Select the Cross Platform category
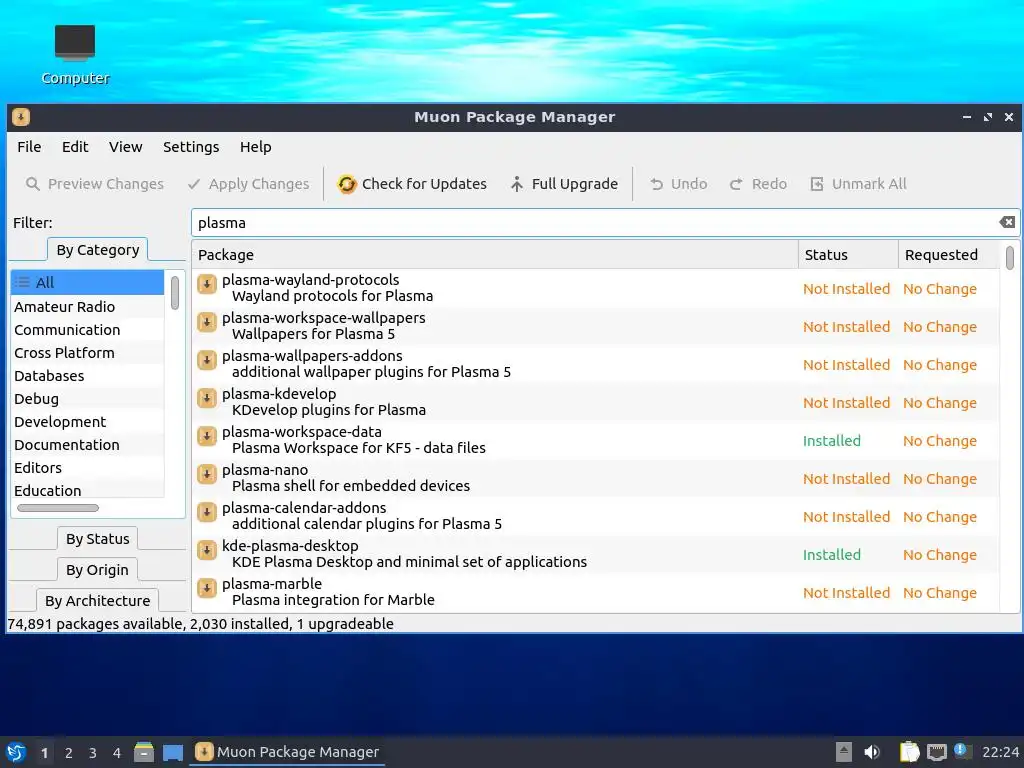The width and height of the screenshot is (1024, 768). pyautogui.click(x=87, y=353)
